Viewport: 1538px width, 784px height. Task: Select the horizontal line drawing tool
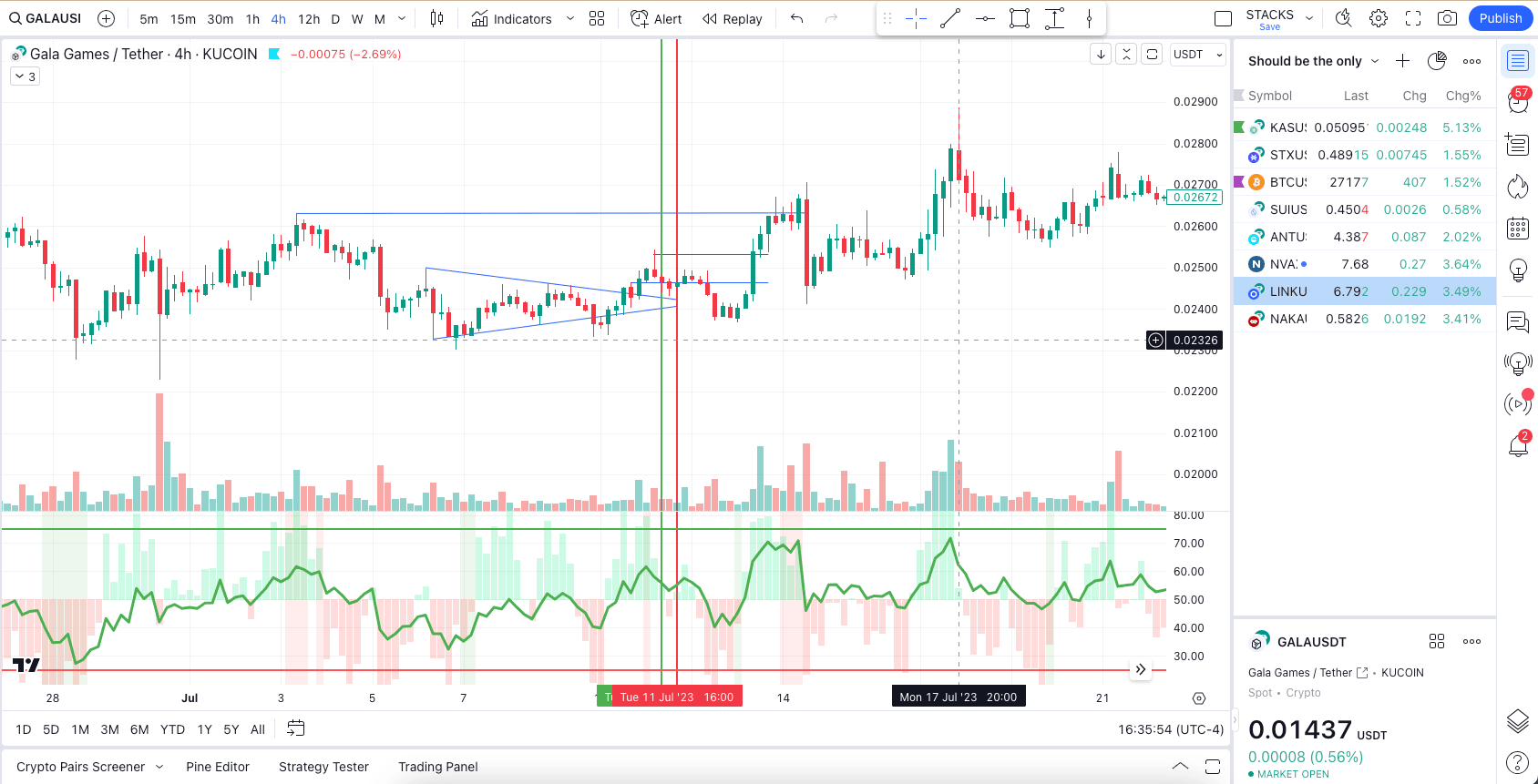(x=985, y=18)
